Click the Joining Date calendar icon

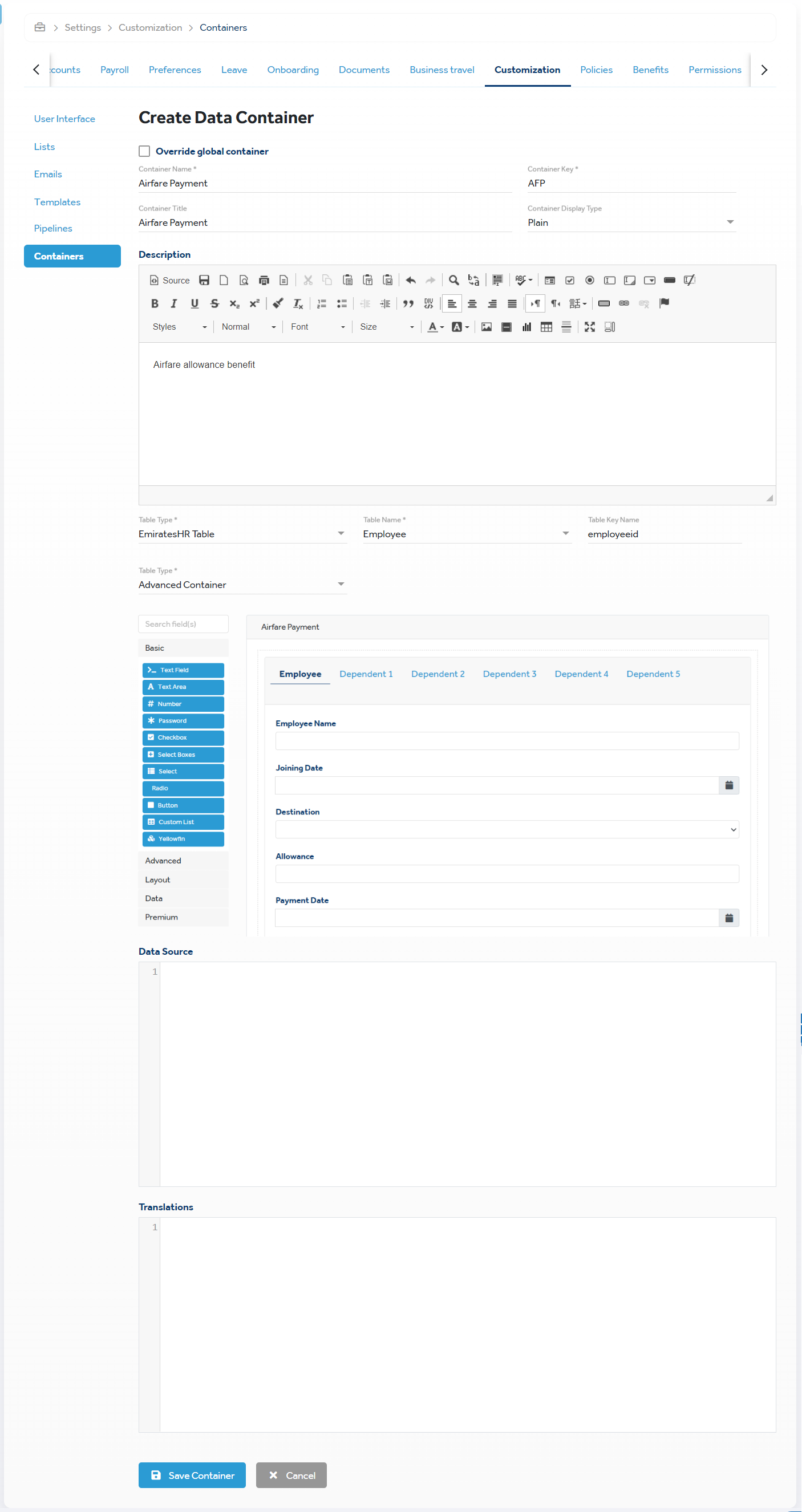(x=728, y=785)
